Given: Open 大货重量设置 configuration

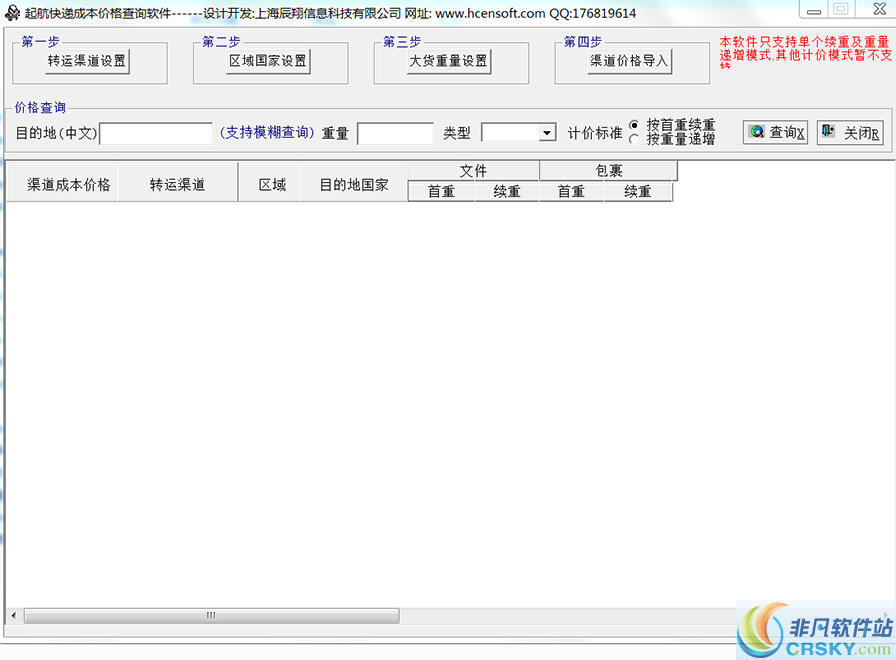Looking at the screenshot, I should point(449,61).
